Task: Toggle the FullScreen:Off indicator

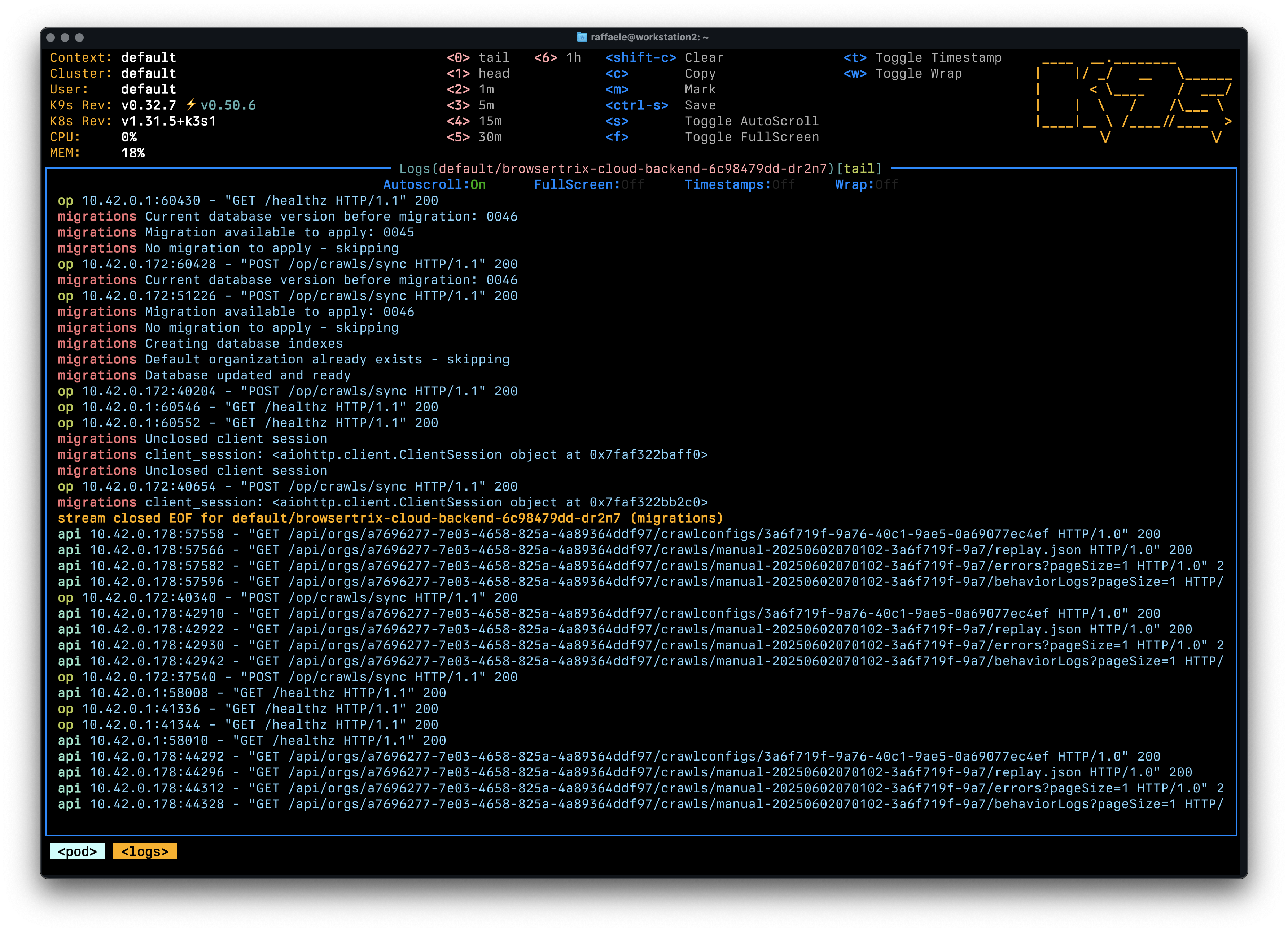Action: tap(589, 185)
